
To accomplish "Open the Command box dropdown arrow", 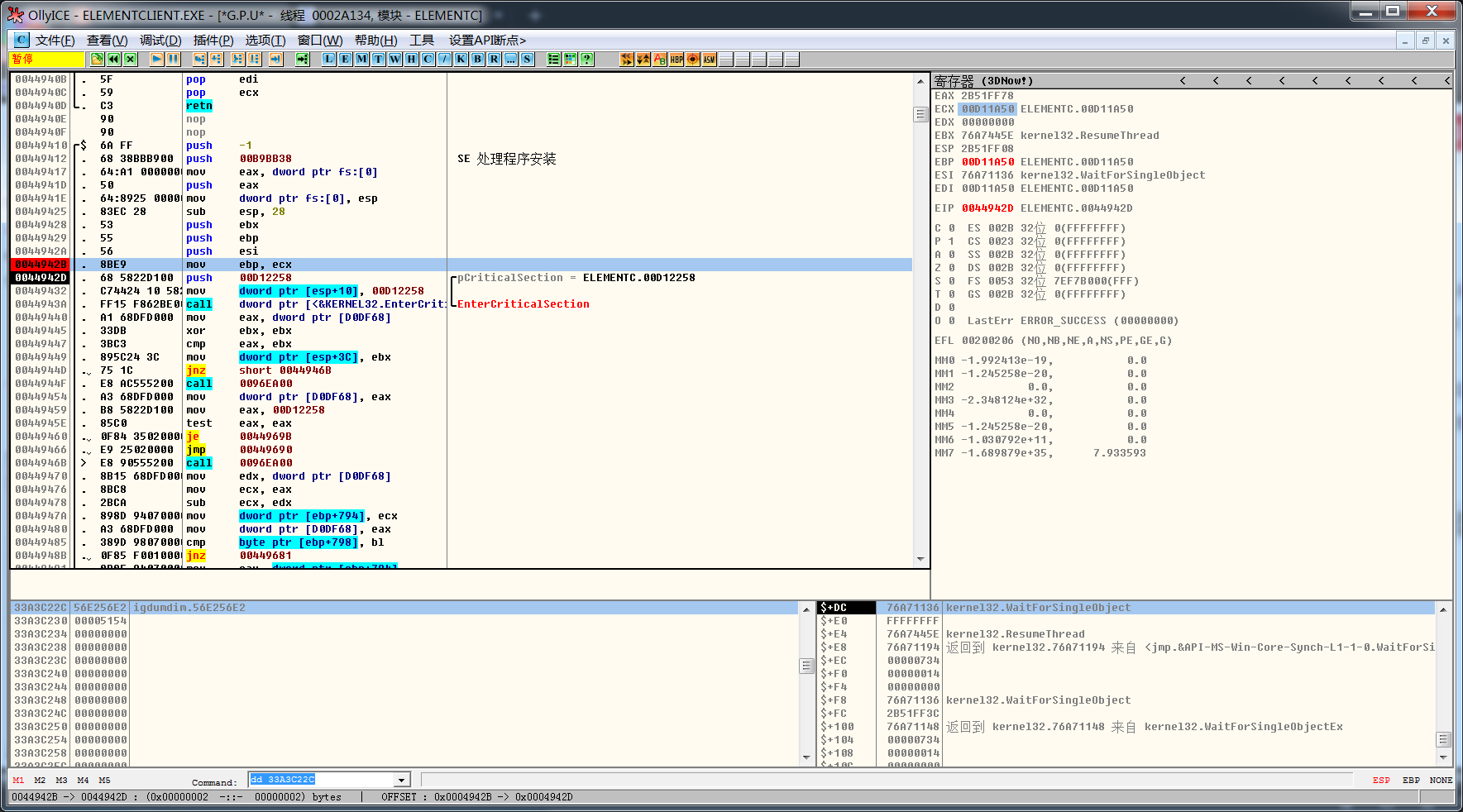I will (402, 780).
